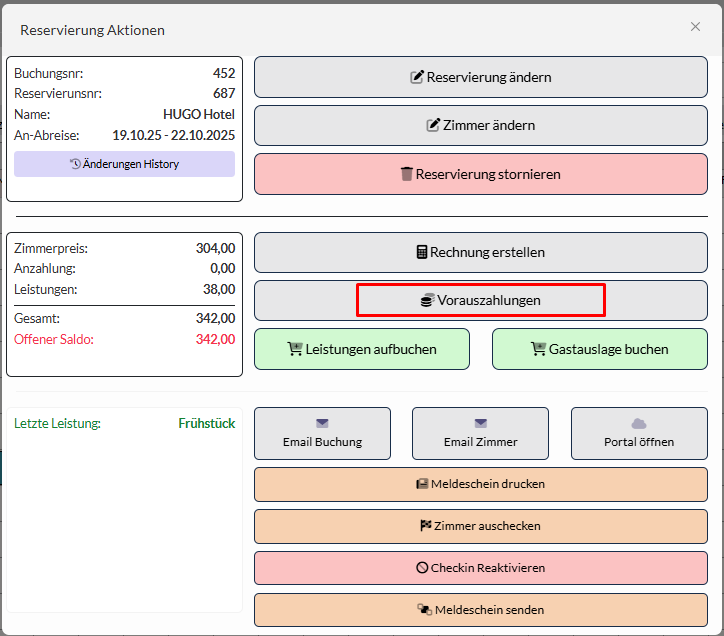Image resolution: width=724 pixels, height=636 pixels.
Task: Click the calculator icon on Rechnung erstellen
Action: 422,252
